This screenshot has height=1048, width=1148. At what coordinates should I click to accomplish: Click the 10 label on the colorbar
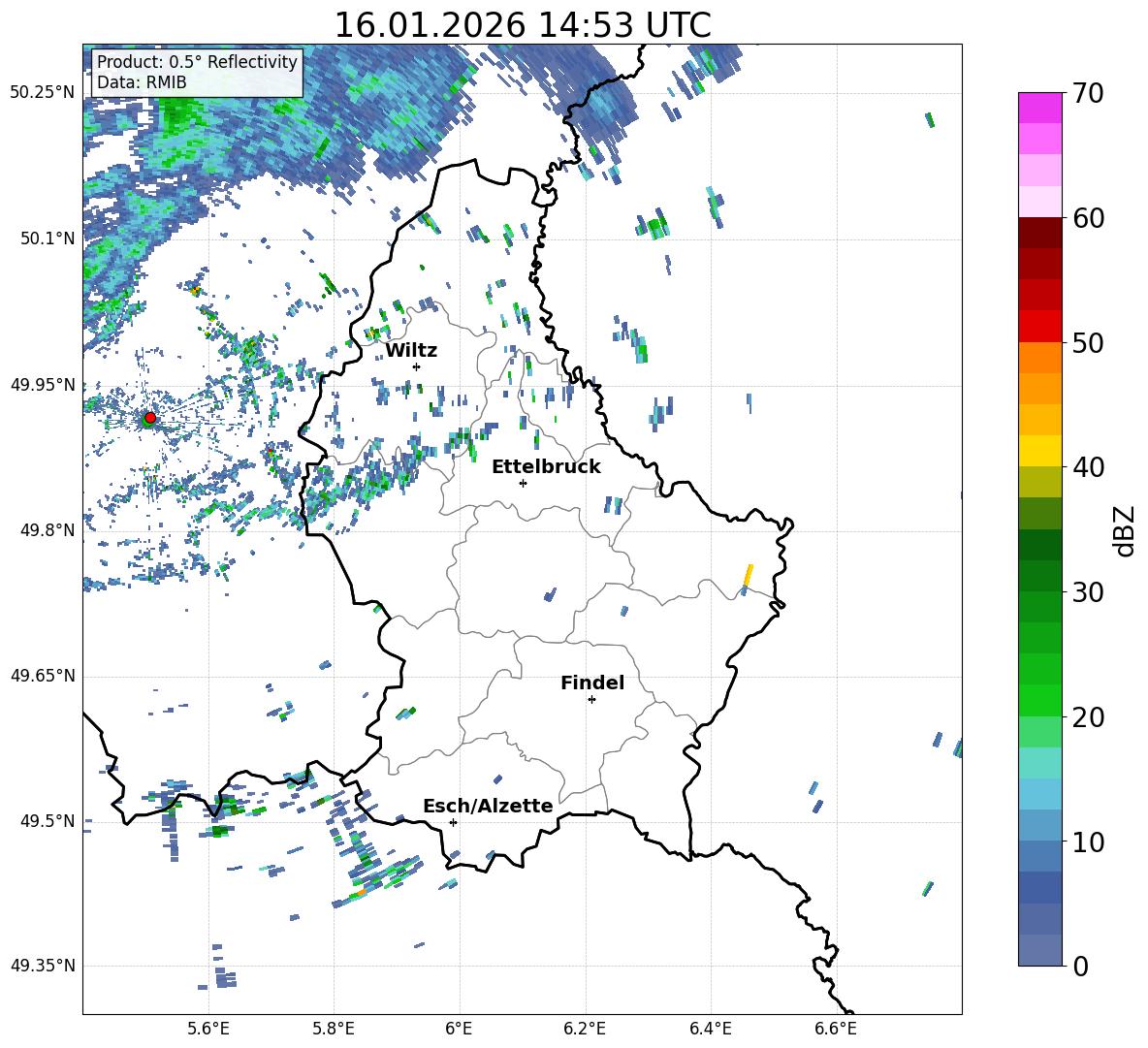click(1088, 842)
